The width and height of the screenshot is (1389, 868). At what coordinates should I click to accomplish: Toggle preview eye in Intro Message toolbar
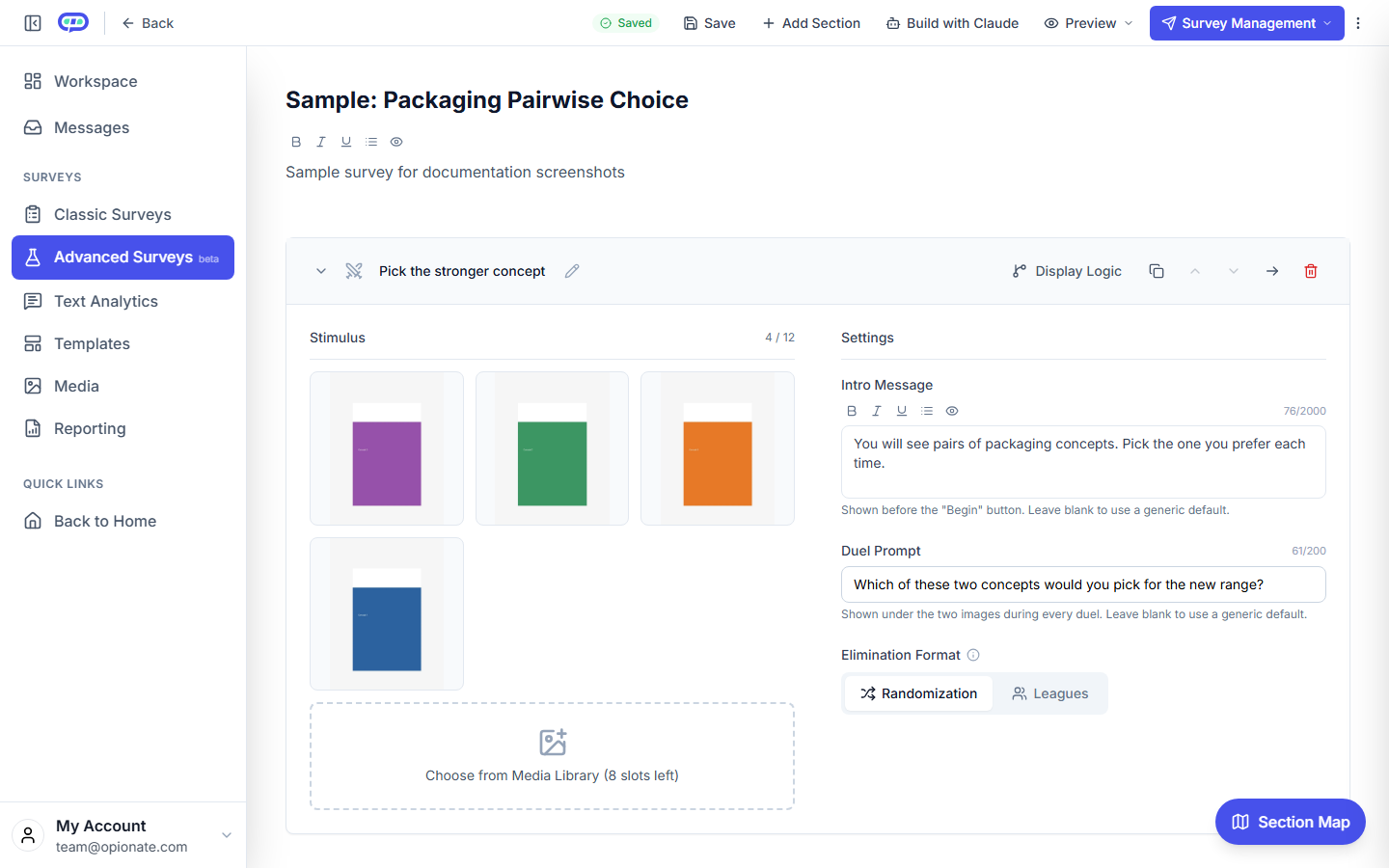(x=952, y=411)
